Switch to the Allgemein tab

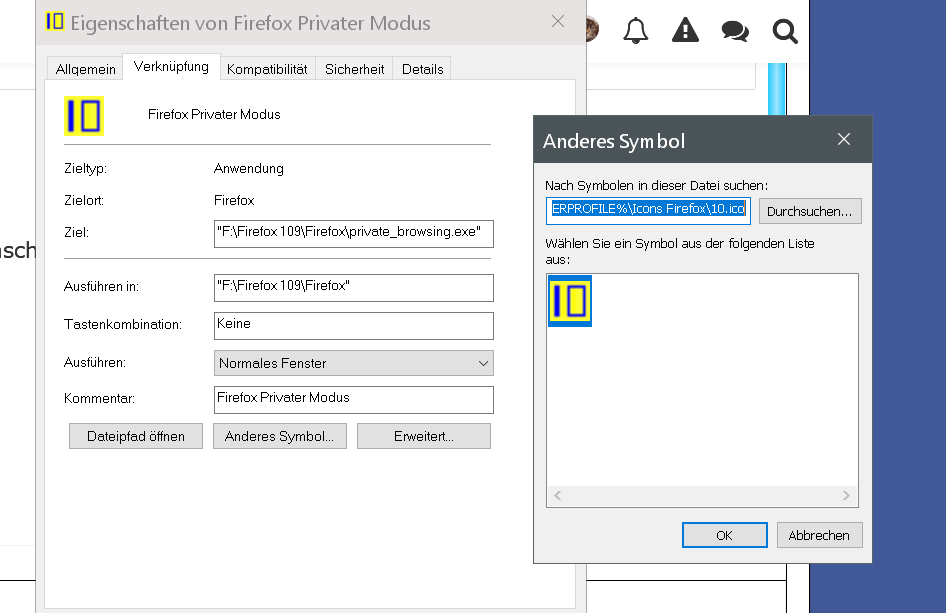coord(86,69)
